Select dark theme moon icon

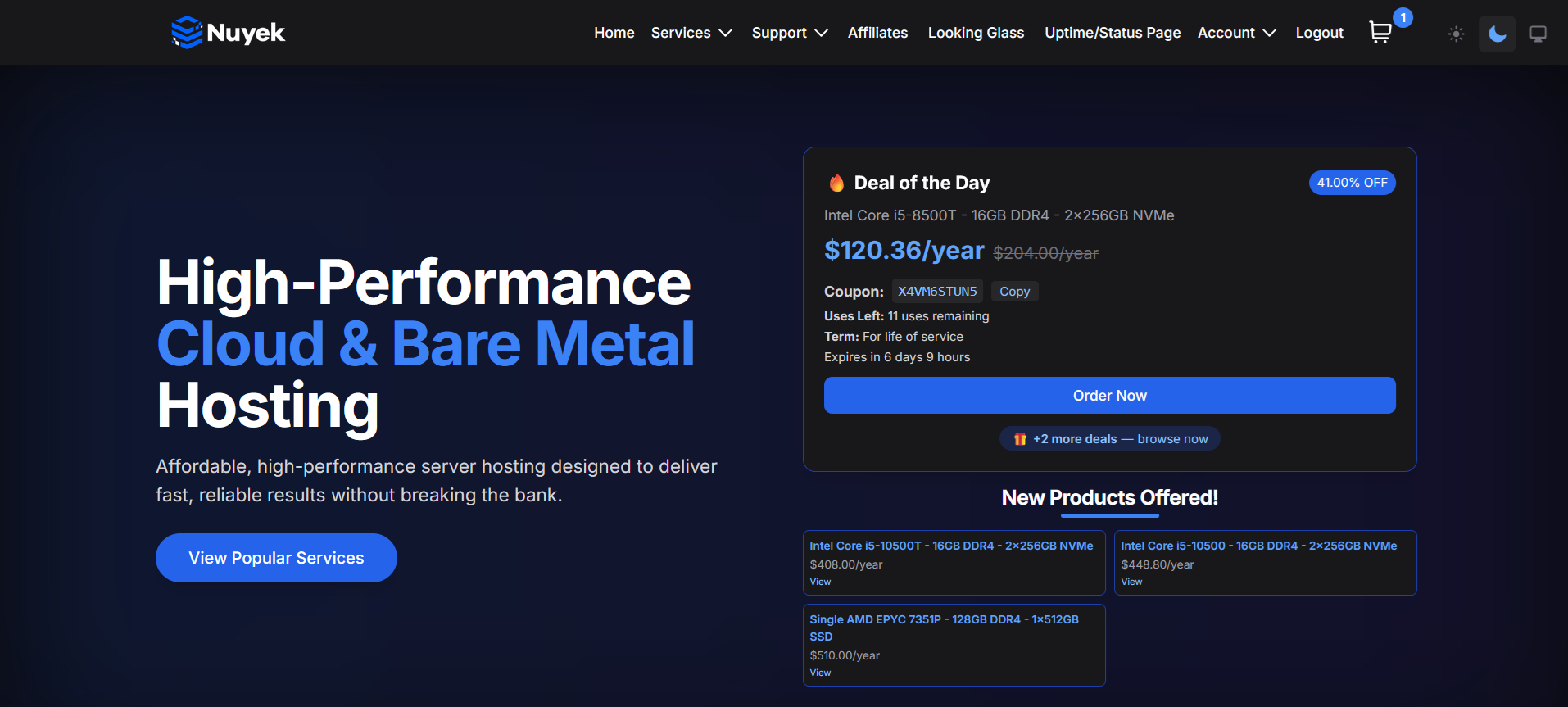tap(1497, 34)
